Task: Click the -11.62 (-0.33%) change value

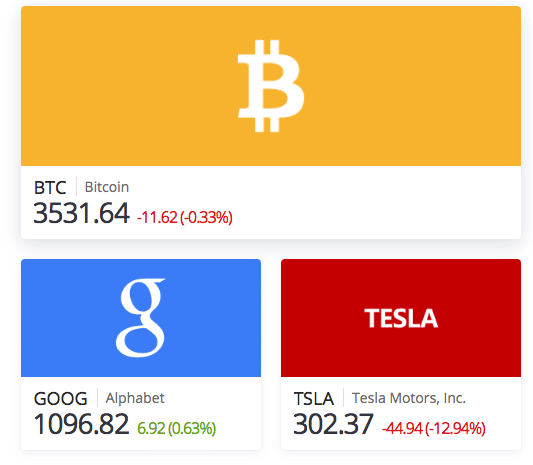Action: 185,218
